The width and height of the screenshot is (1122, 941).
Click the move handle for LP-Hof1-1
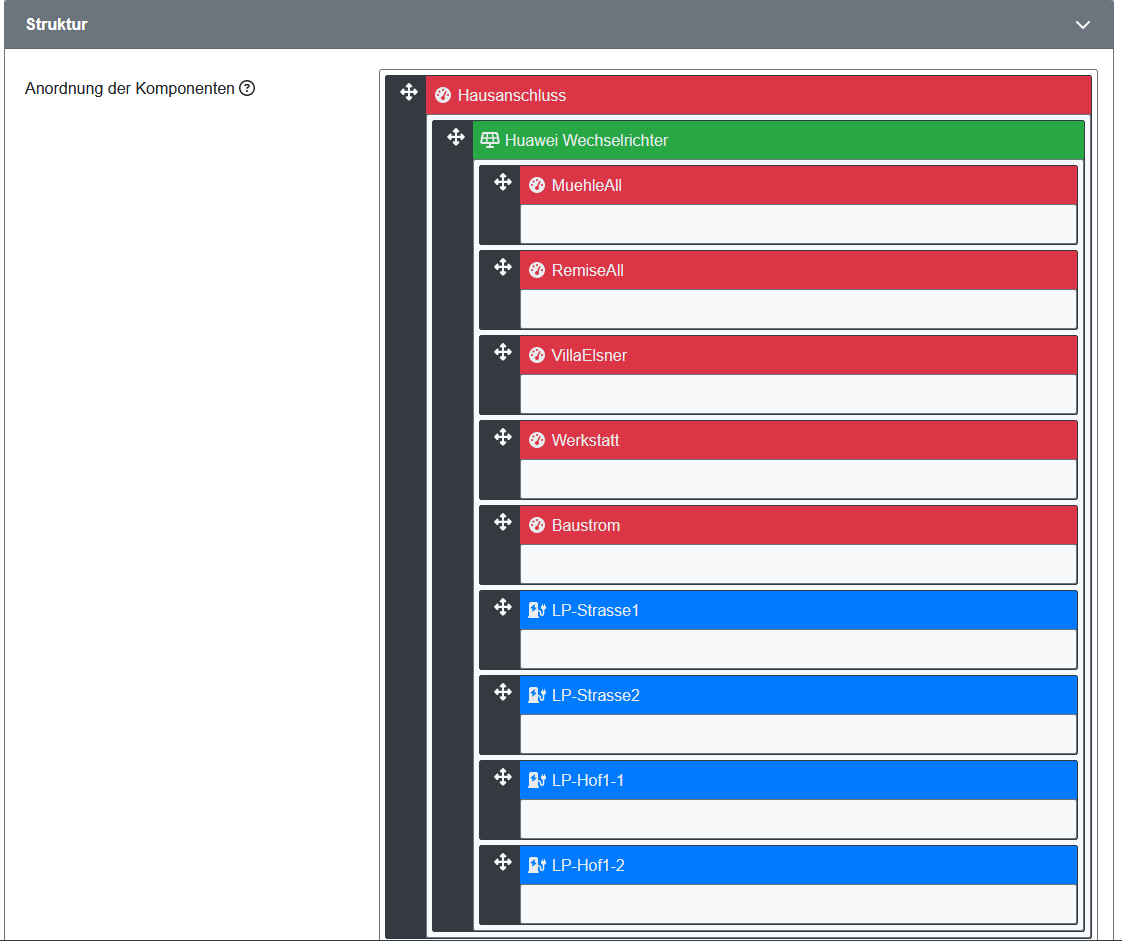503,777
